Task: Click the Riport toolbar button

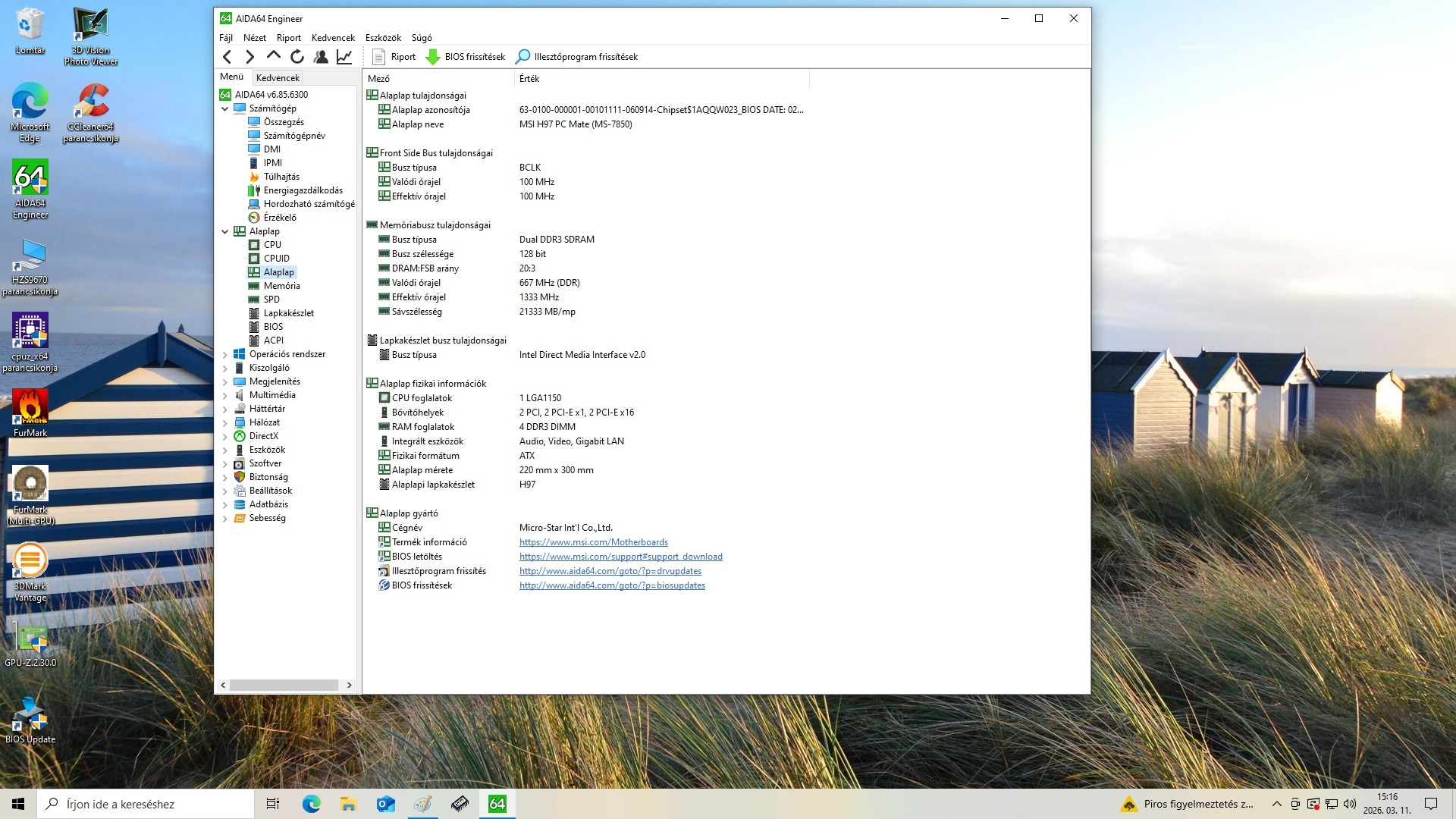Action: pyautogui.click(x=394, y=57)
